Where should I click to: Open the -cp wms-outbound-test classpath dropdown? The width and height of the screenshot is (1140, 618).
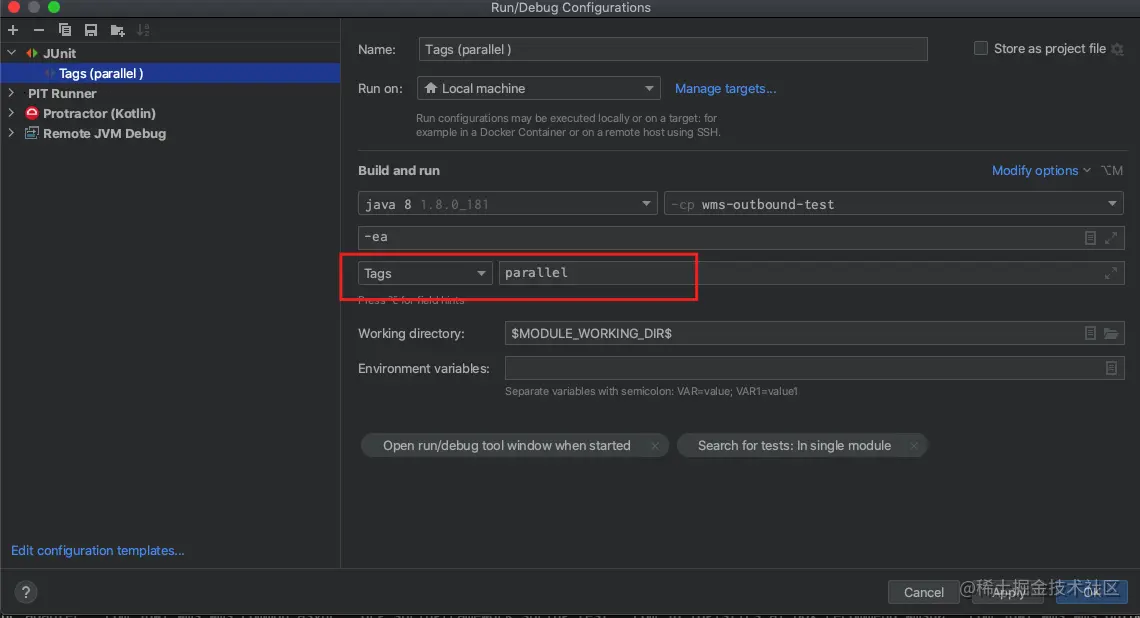click(x=894, y=204)
